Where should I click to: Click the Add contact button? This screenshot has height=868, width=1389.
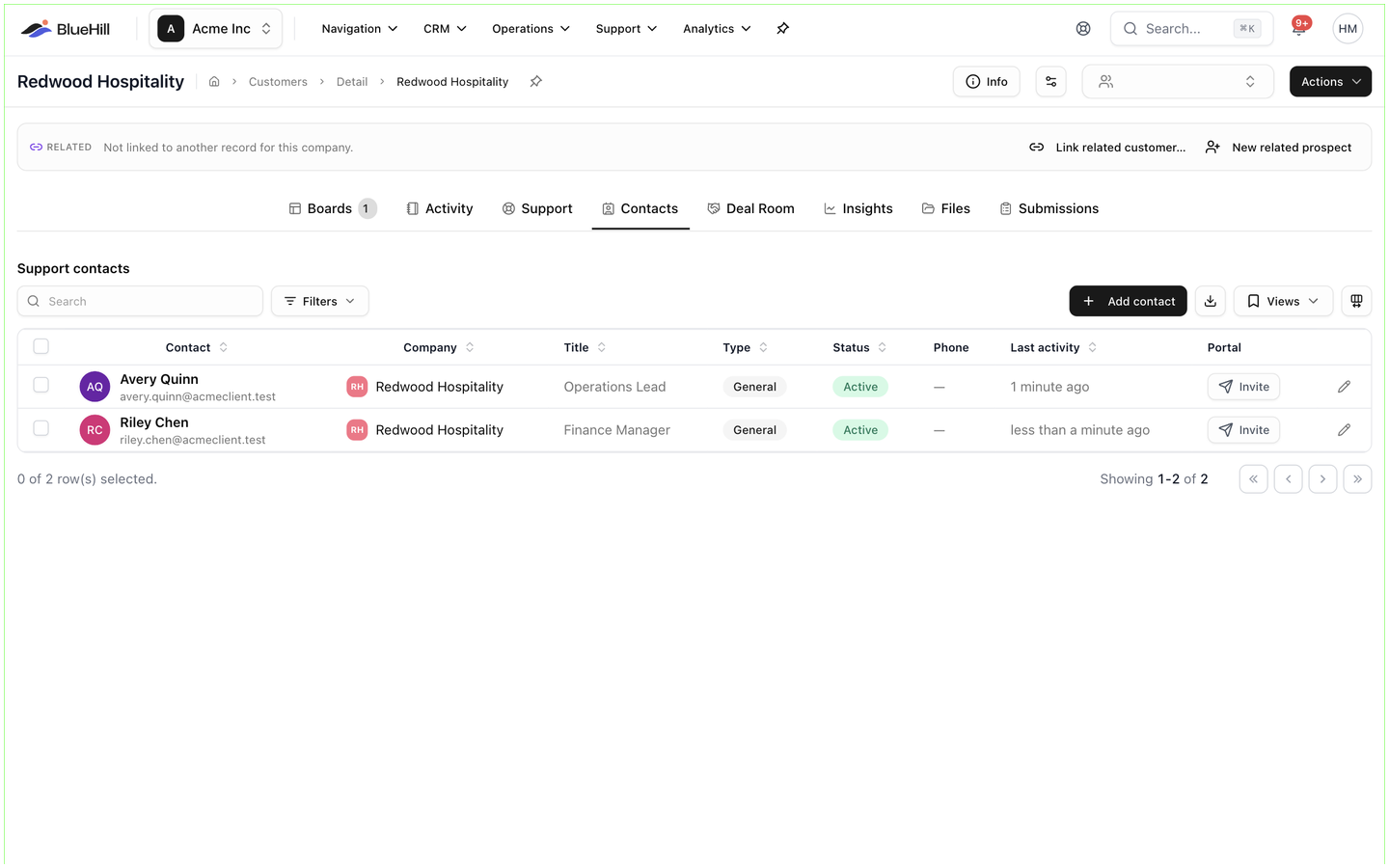pos(1128,301)
